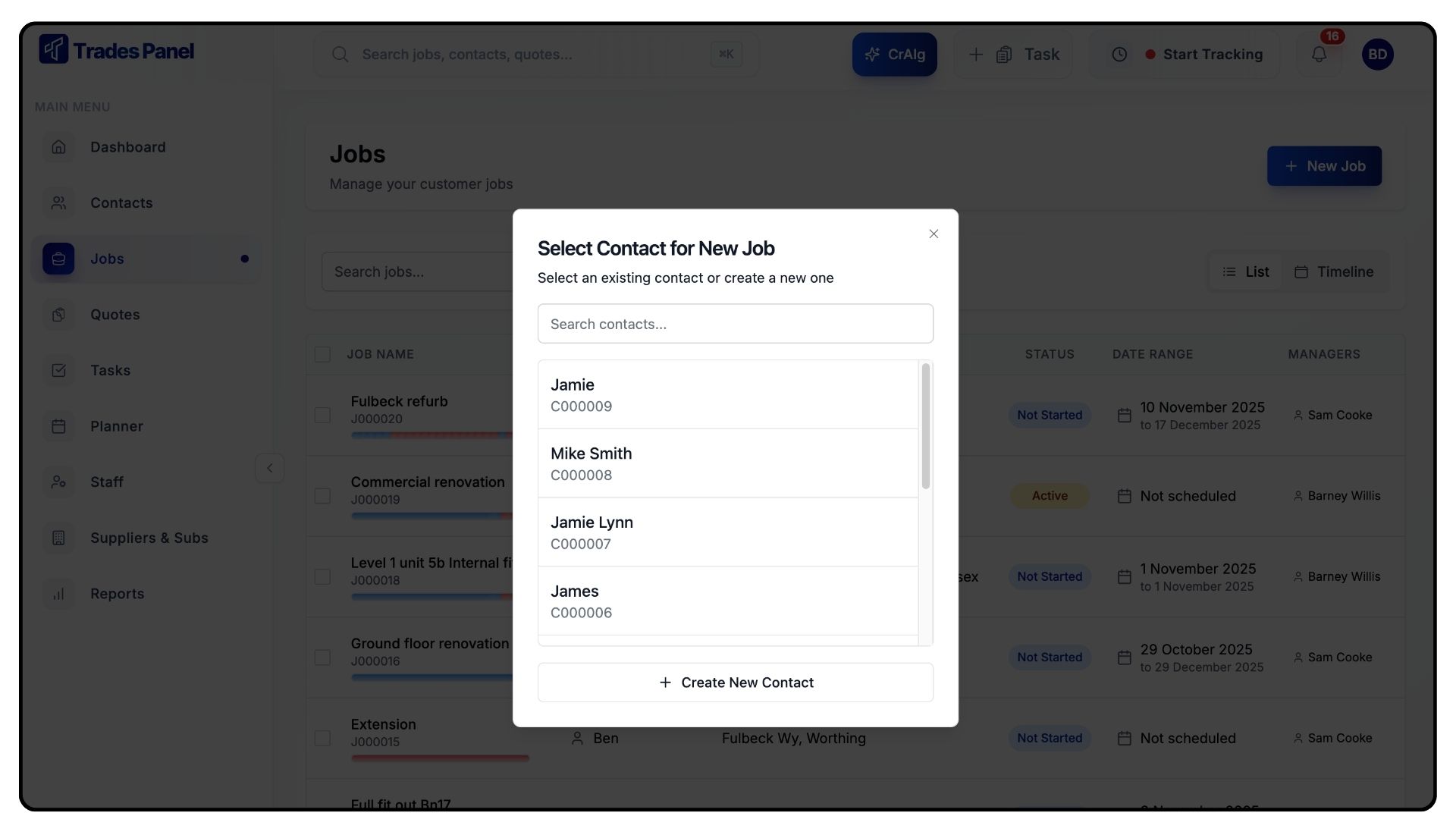Click the Dashboard home icon
The image size is (1456, 819).
(58, 147)
